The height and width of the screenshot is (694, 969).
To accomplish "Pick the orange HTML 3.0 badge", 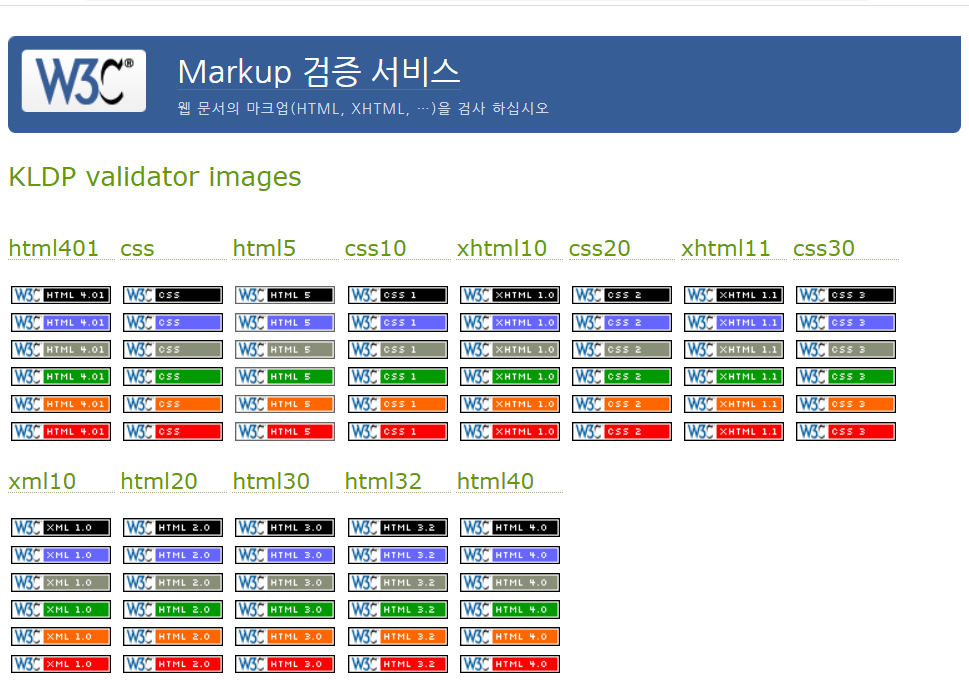I will click(285, 637).
